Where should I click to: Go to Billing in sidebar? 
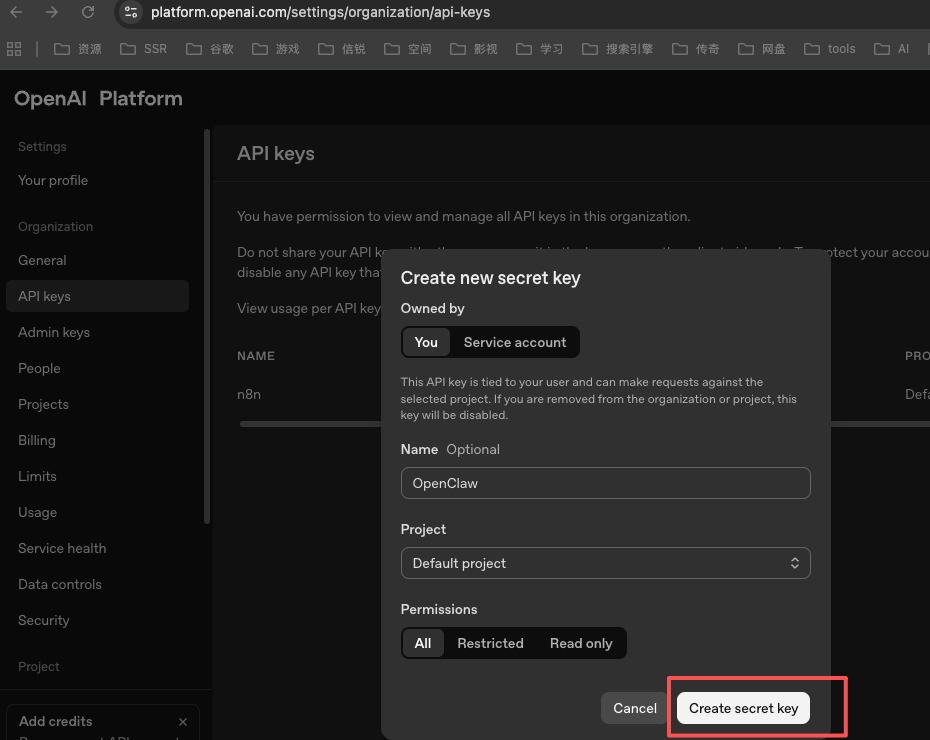point(37,440)
